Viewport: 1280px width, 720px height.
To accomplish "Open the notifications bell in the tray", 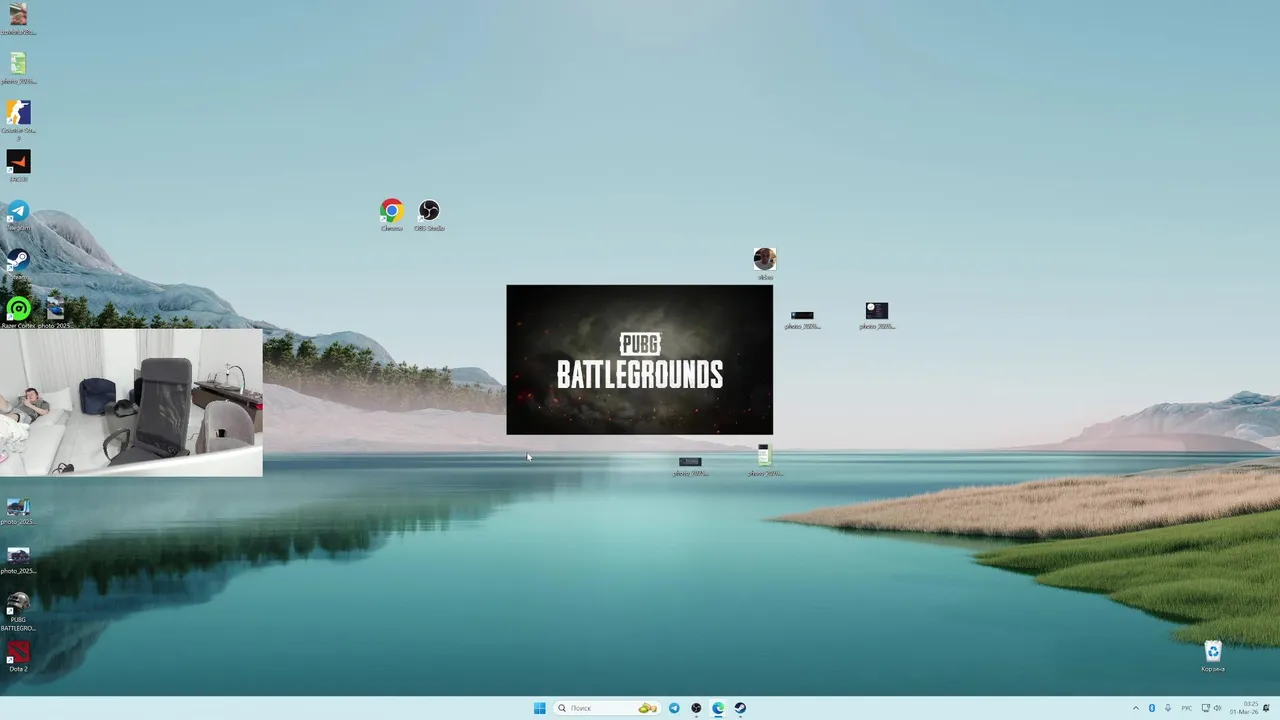I will click(x=1267, y=708).
